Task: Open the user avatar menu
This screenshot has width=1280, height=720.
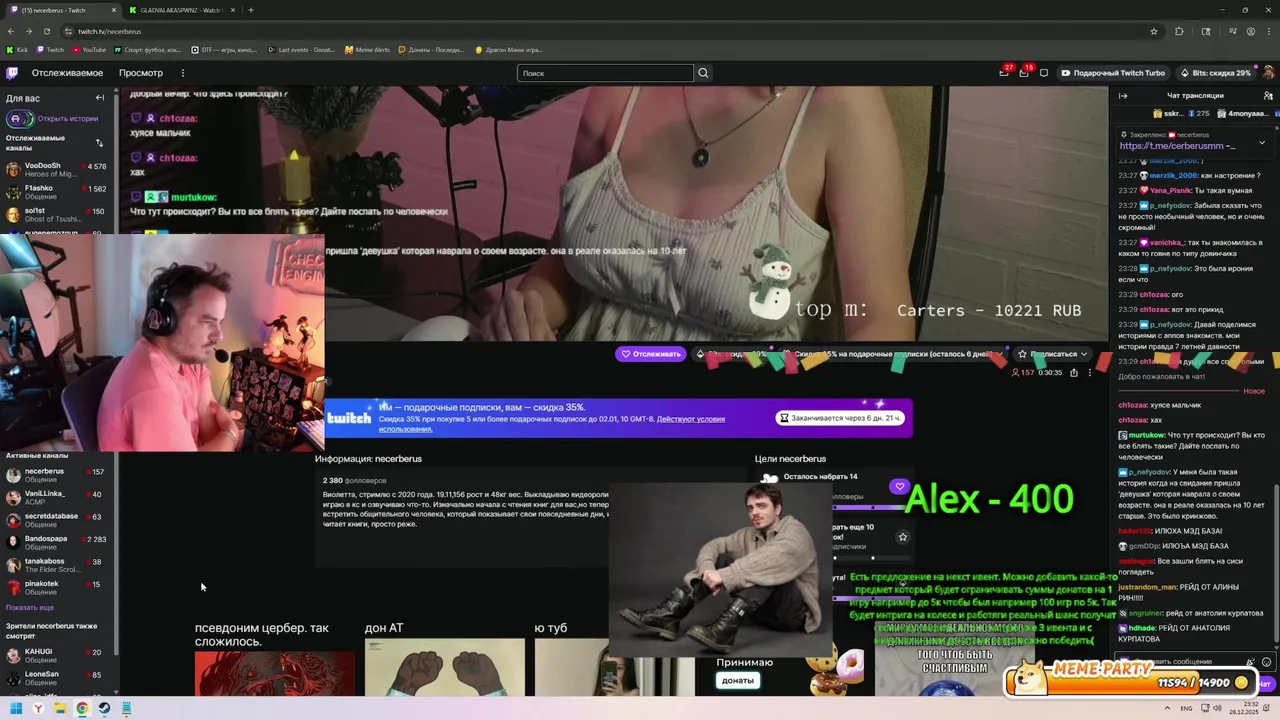Action: click(1268, 73)
